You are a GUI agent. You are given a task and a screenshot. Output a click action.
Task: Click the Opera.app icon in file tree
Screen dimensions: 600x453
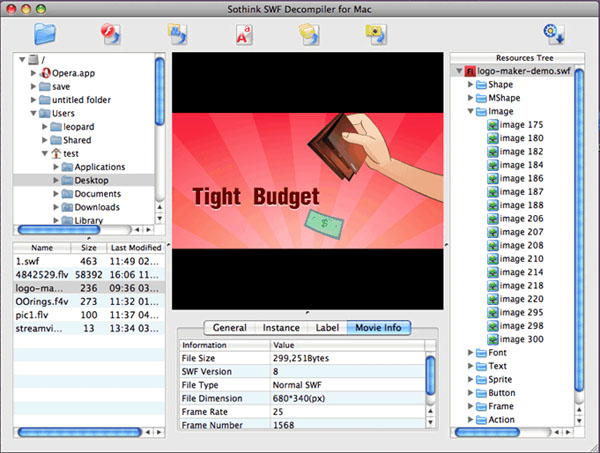(46, 73)
